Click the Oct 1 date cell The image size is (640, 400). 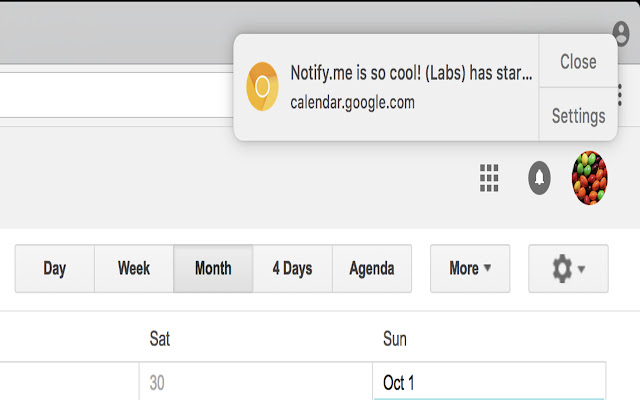tap(489, 381)
